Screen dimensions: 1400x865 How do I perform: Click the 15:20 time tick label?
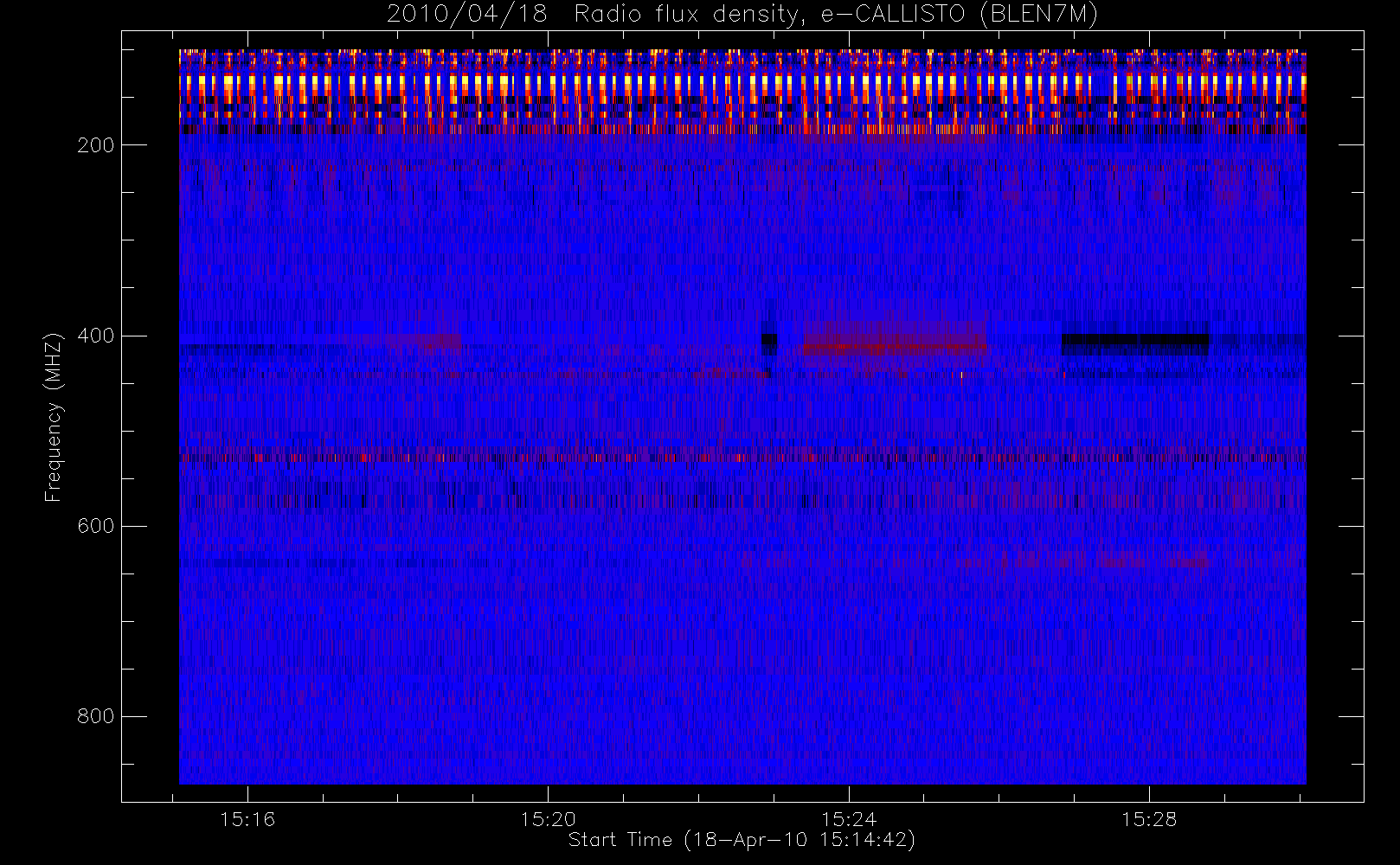548,819
